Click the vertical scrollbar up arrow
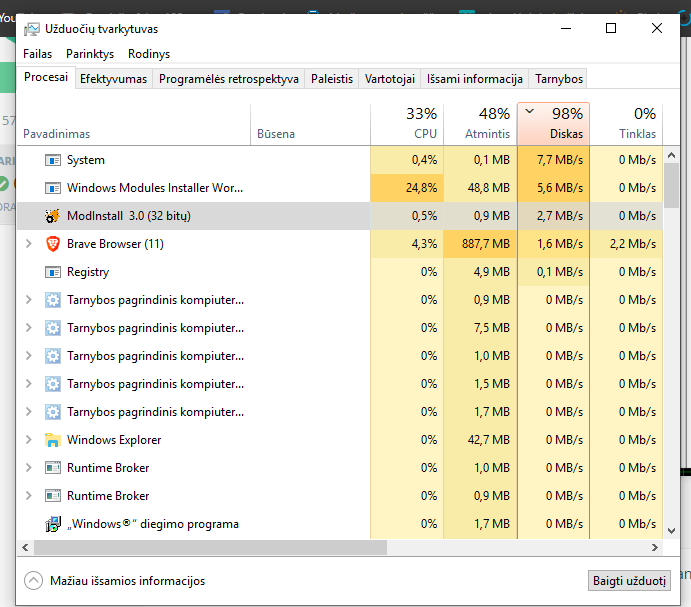Image resolution: width=691 pixels, height=607 pixels. tap(671, 155)
